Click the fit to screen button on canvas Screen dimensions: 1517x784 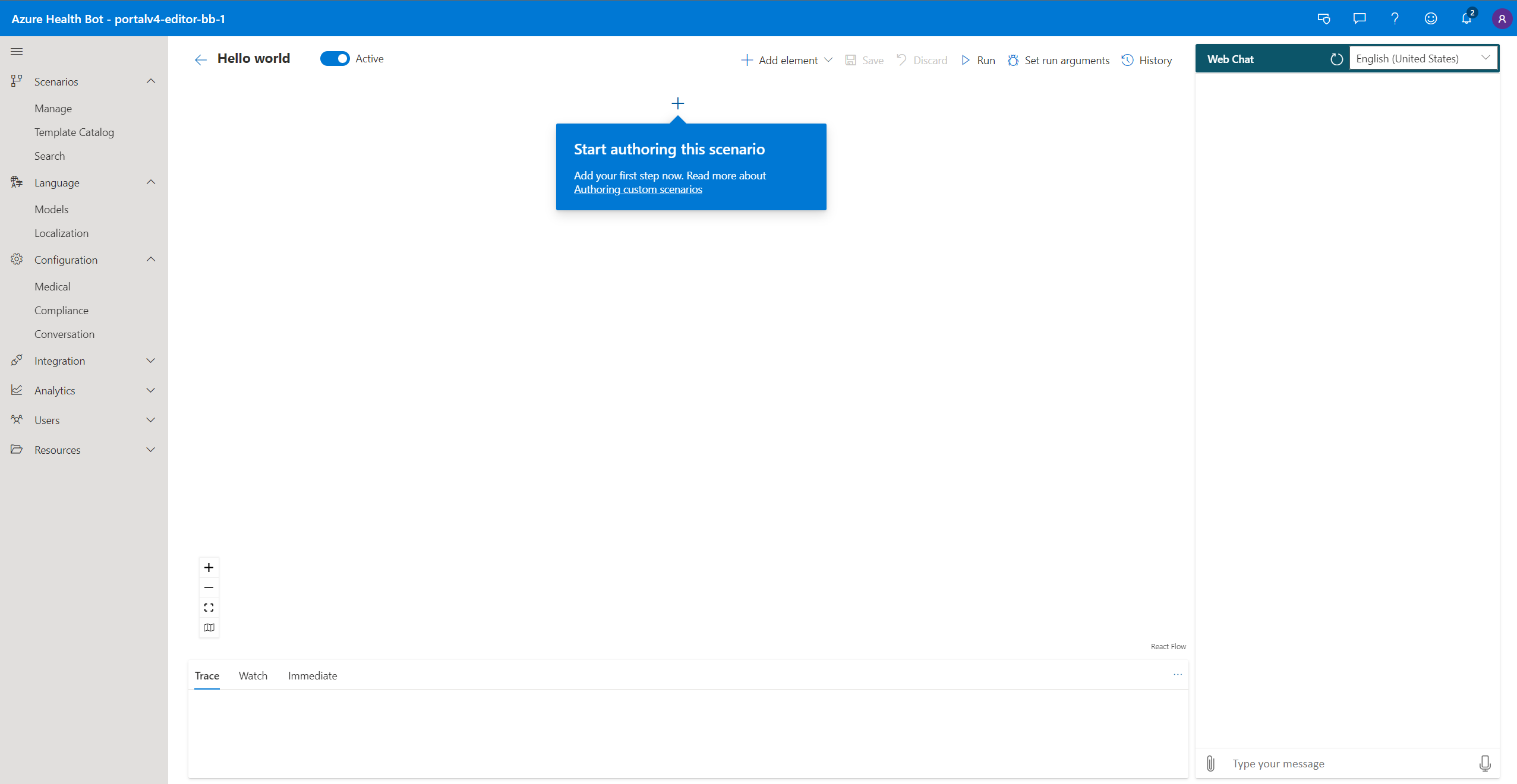209,607
